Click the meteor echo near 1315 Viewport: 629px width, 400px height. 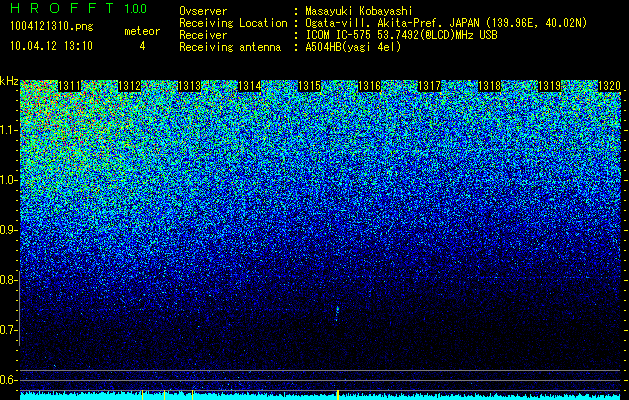coord(337,313)
